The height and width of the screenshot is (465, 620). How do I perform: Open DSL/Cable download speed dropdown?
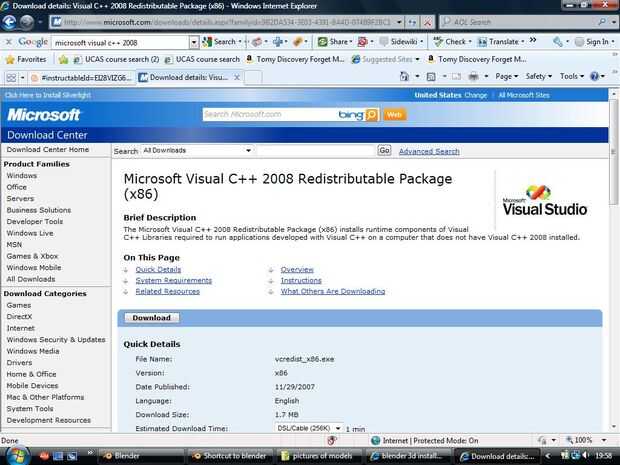click(308, 428)
